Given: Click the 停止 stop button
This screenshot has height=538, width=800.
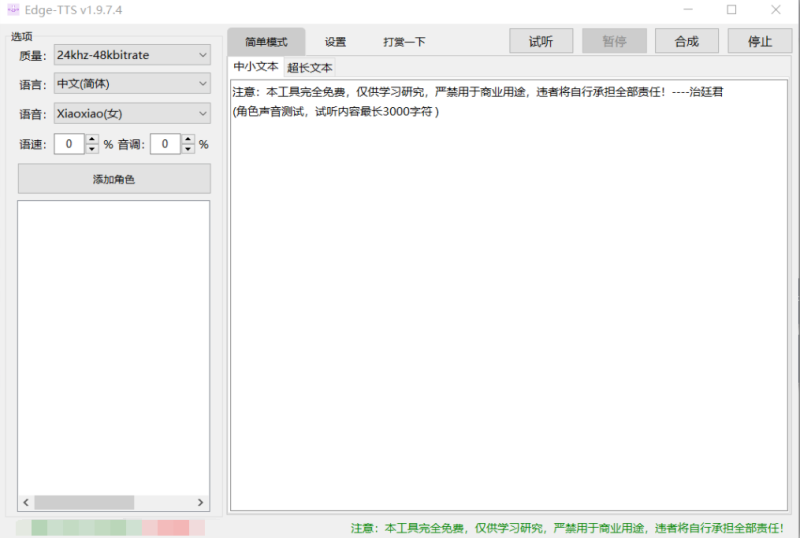Looking at the screenshot, I should click(x=759, y=41).
